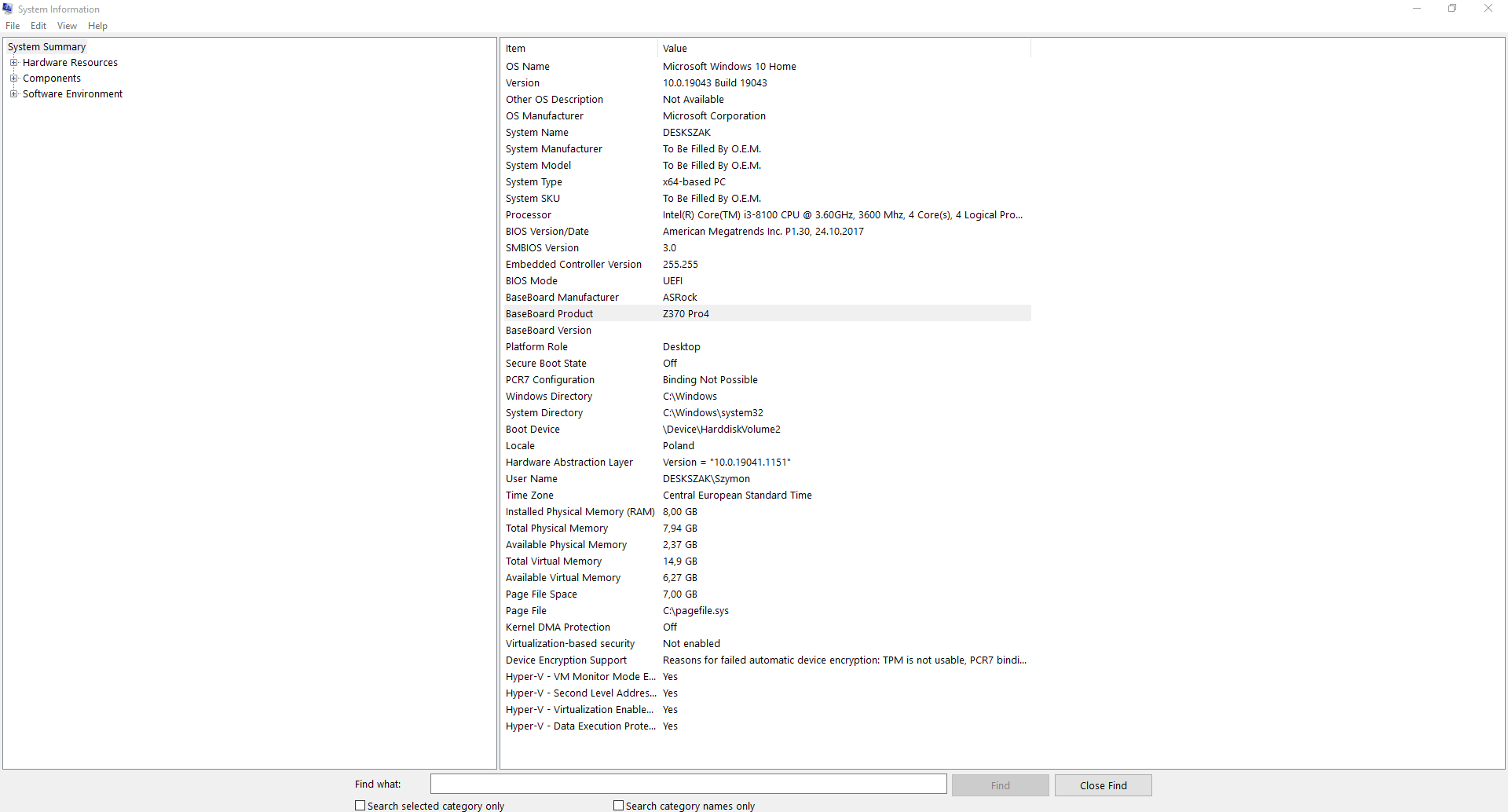
Task: Click value Microsoft Windows 10 Home
Action: (729, 67)
